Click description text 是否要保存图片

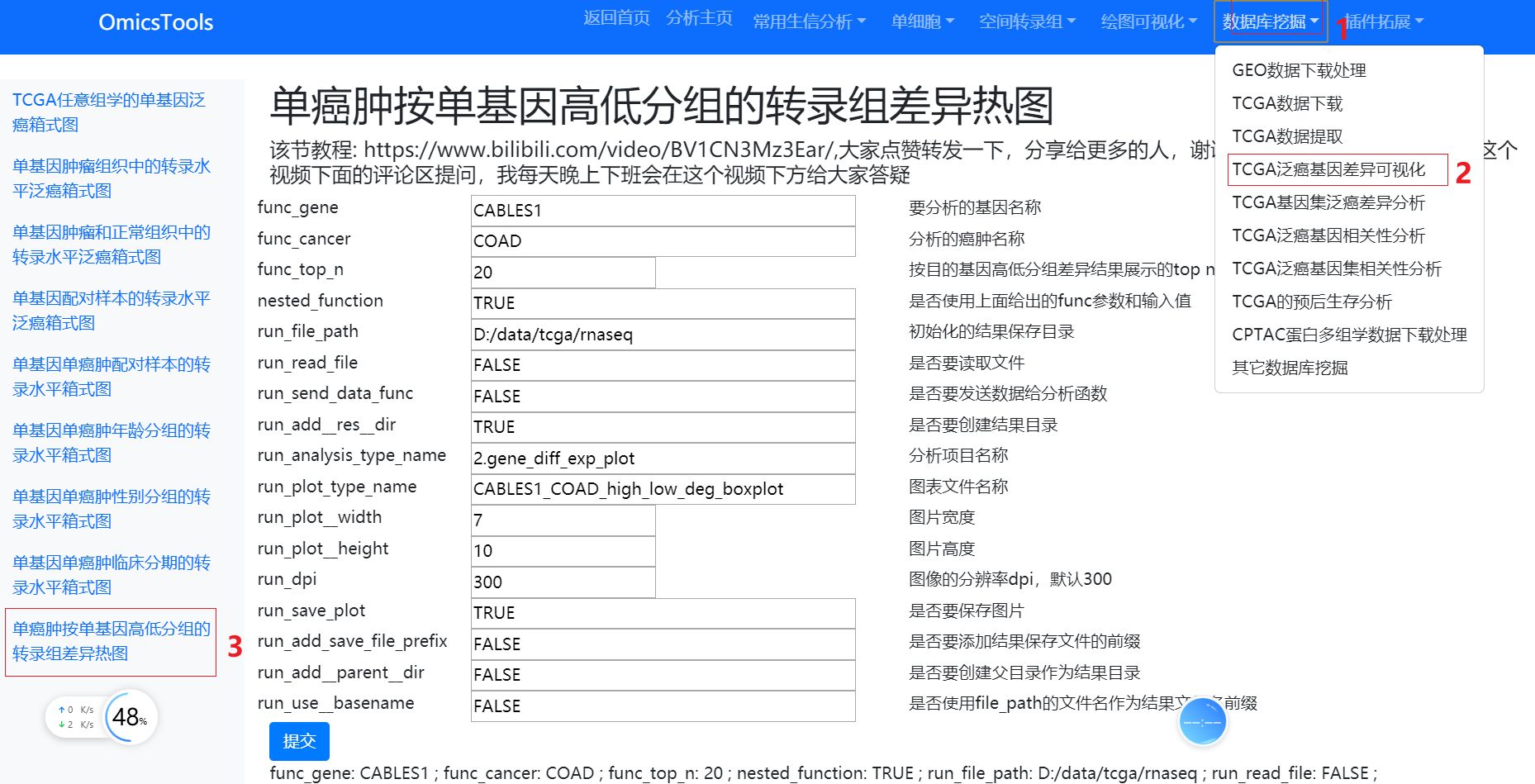(x=967, y=611)
